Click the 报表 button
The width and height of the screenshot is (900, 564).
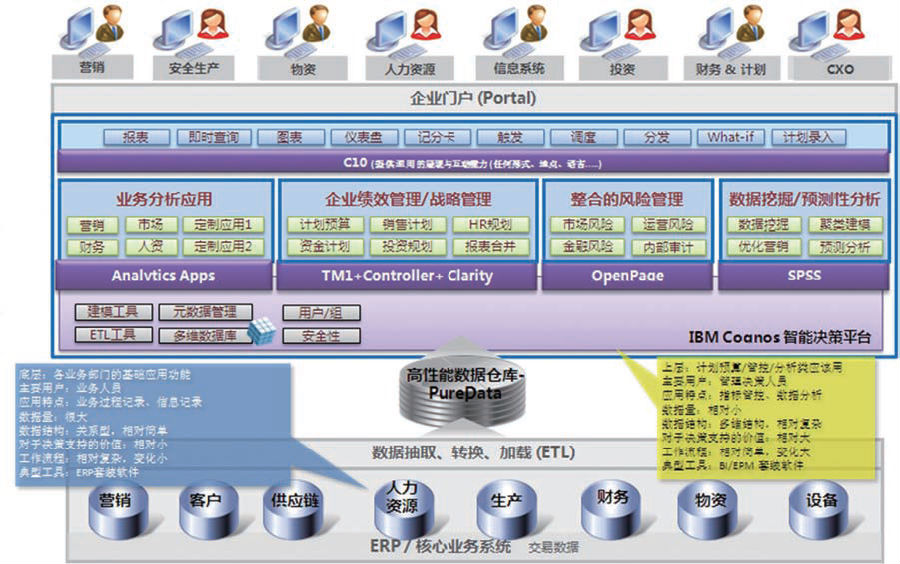(x=136, y=137)
